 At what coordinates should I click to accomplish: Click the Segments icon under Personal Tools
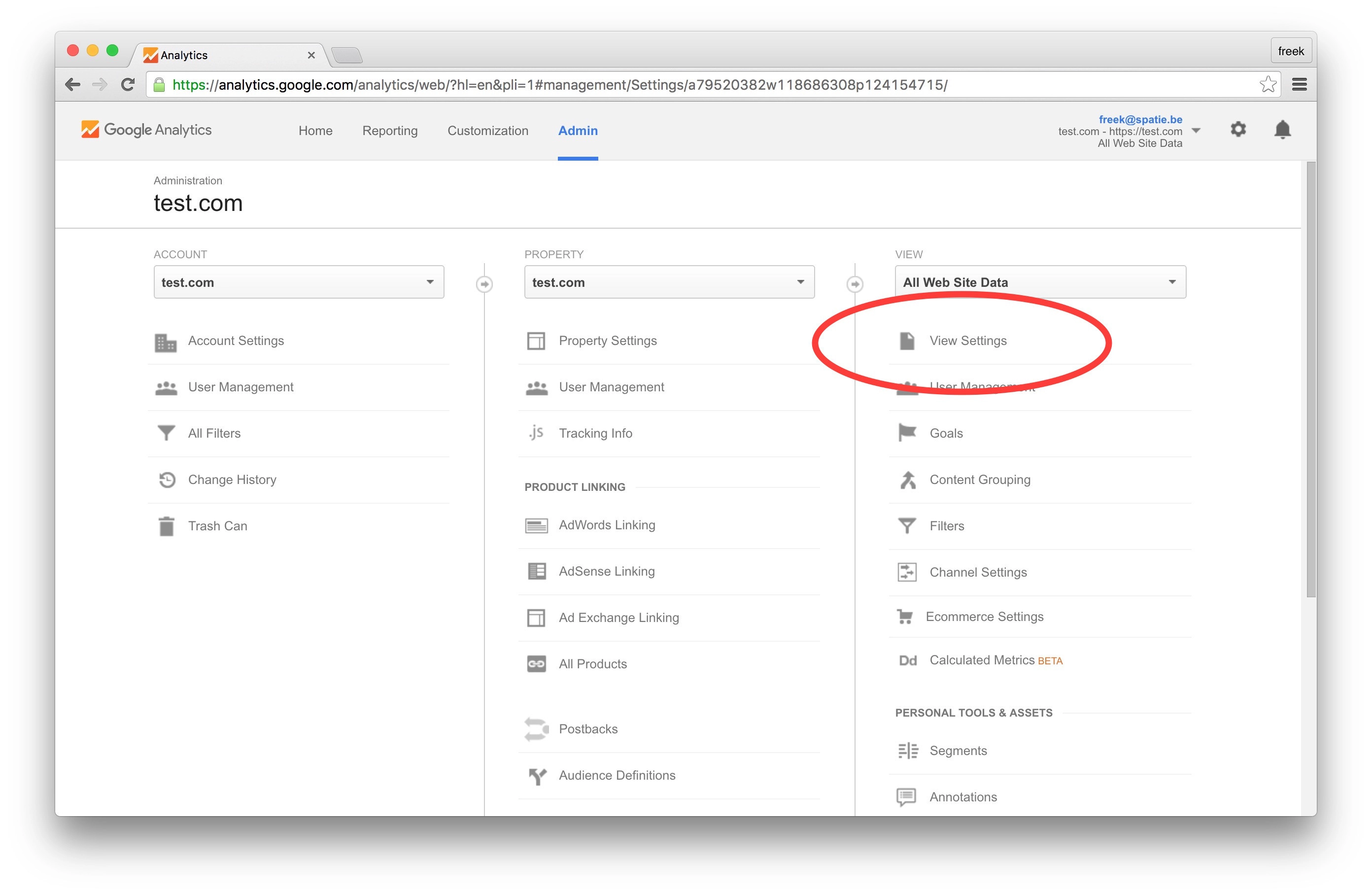tap(907, 750)
